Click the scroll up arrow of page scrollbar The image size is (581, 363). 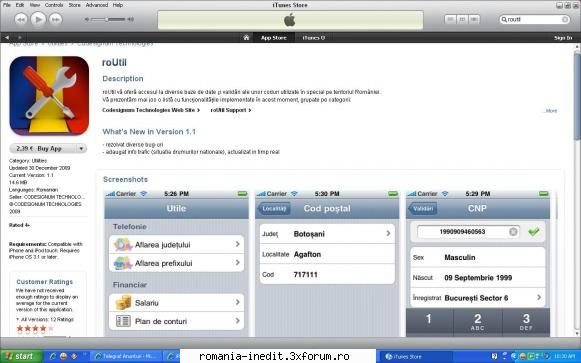[x=577, y=47]
